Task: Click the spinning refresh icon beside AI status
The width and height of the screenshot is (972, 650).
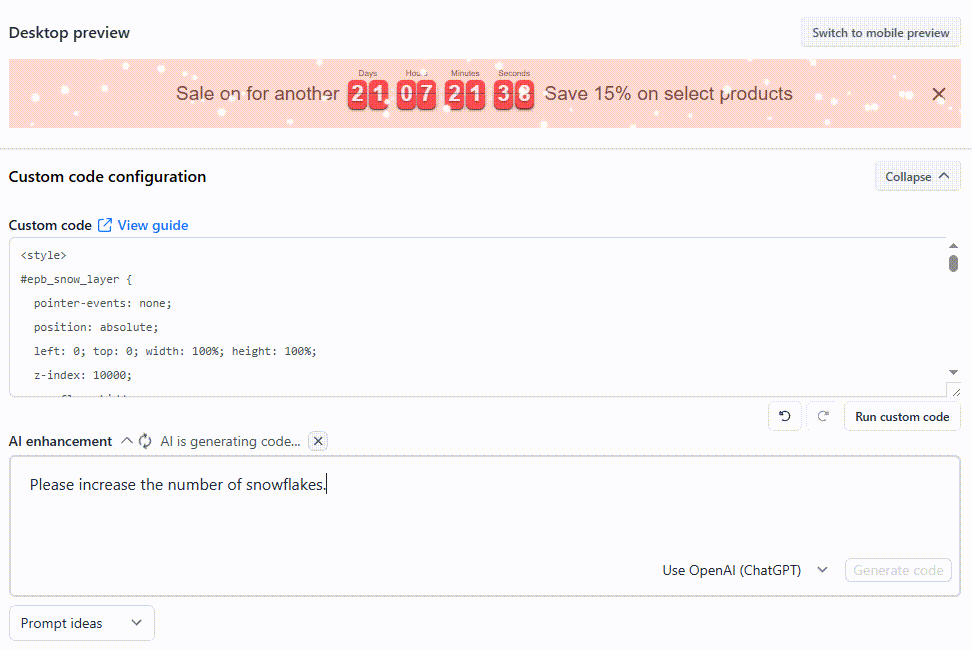Action: pos(145,441)
